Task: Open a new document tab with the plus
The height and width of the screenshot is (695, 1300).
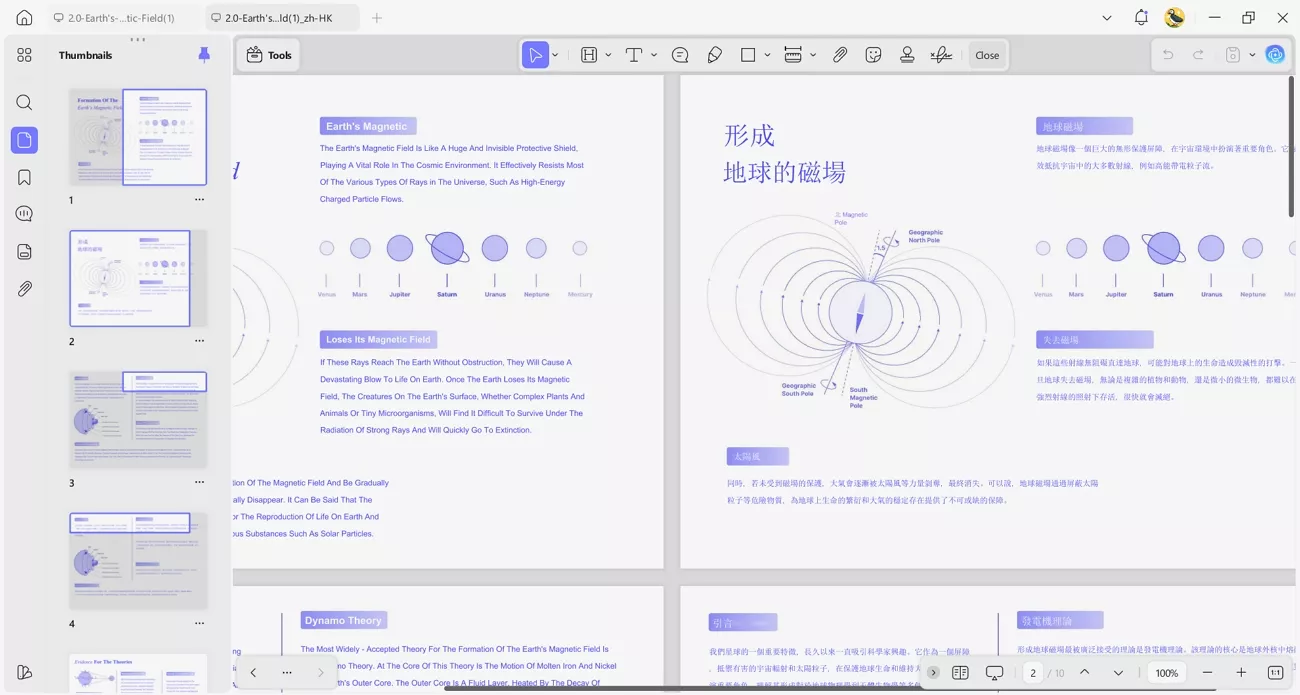Action: point(377,17)
